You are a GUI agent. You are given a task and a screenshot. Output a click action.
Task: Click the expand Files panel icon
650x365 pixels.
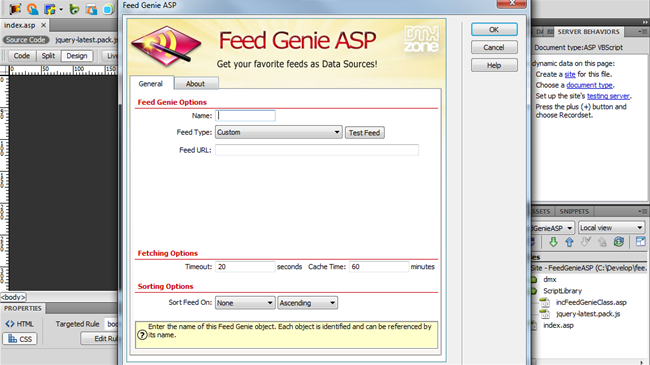[x=640, y=241]
